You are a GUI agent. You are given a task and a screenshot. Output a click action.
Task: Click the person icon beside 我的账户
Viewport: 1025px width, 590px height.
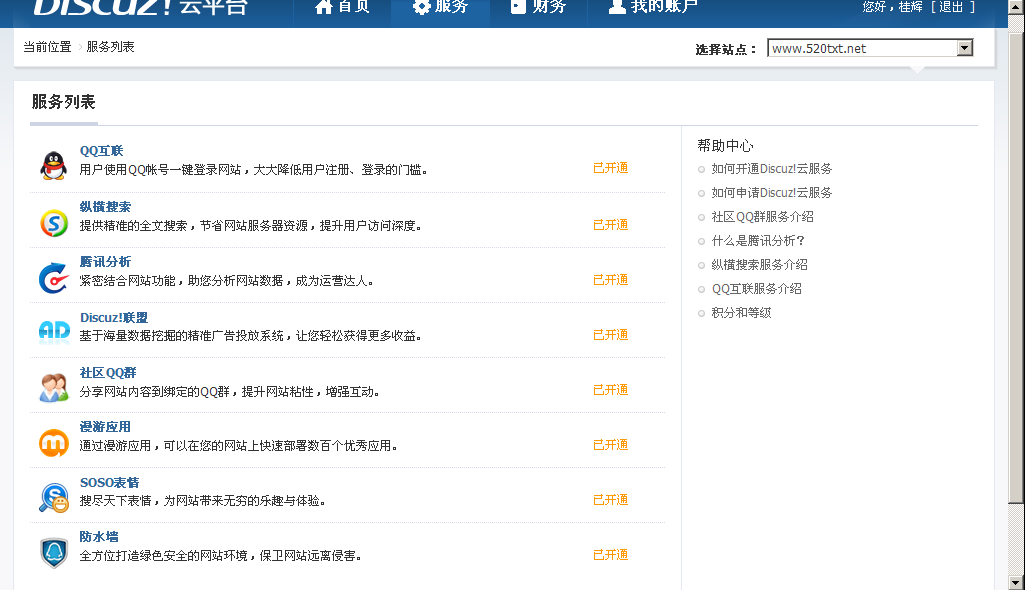(x=617, y=7)
